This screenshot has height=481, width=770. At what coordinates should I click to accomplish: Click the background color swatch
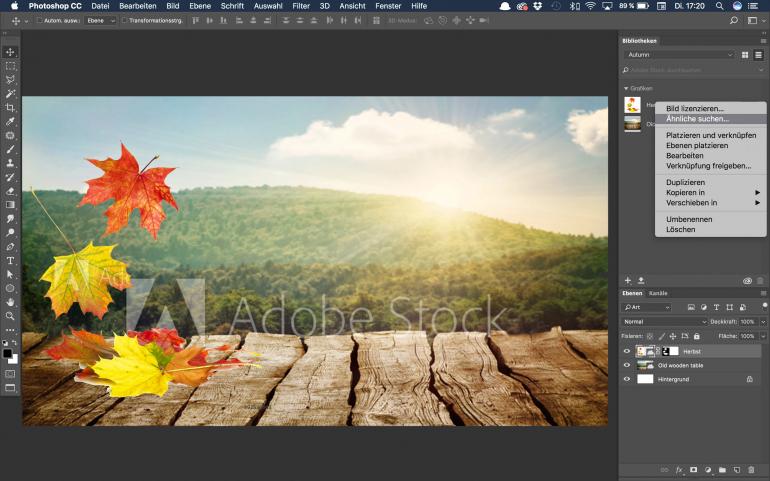click(x=15, y=361)
